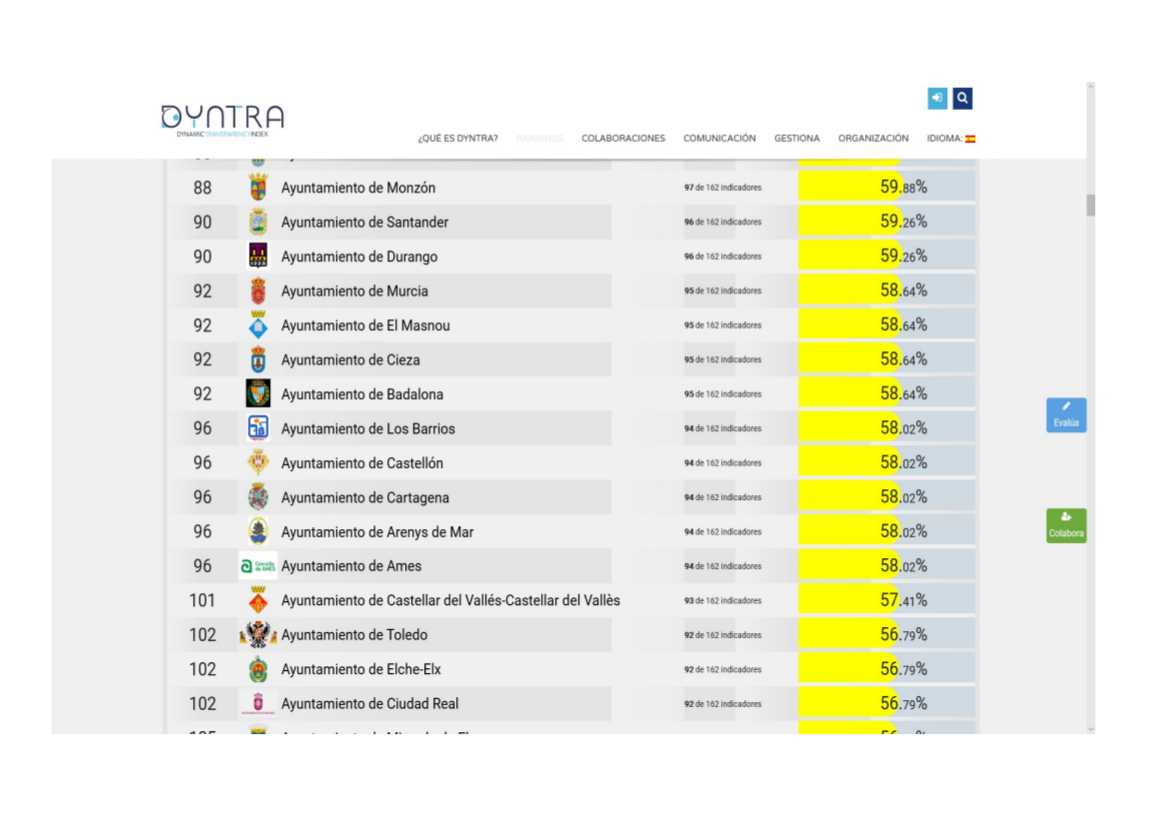Click Durango municipality crest icon
The image size is (1169, 826).
(x=258, y=256)
